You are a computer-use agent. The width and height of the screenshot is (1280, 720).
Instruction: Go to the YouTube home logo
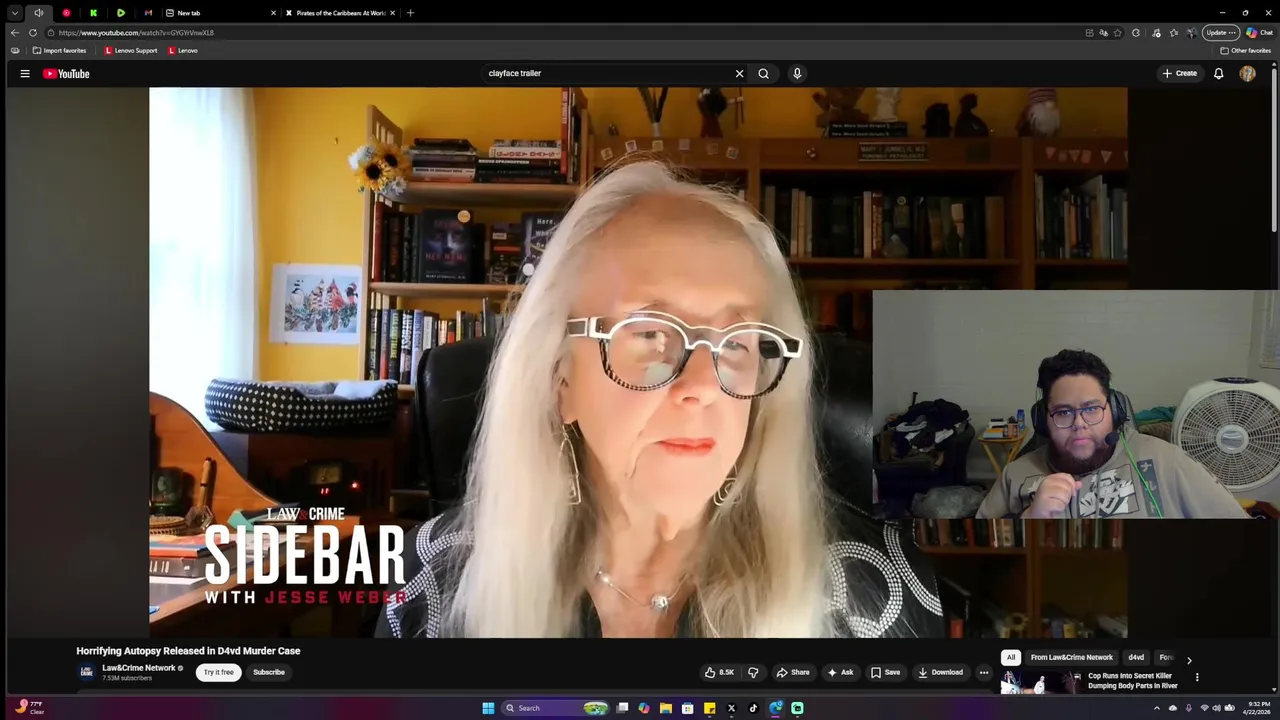[66, 73]
